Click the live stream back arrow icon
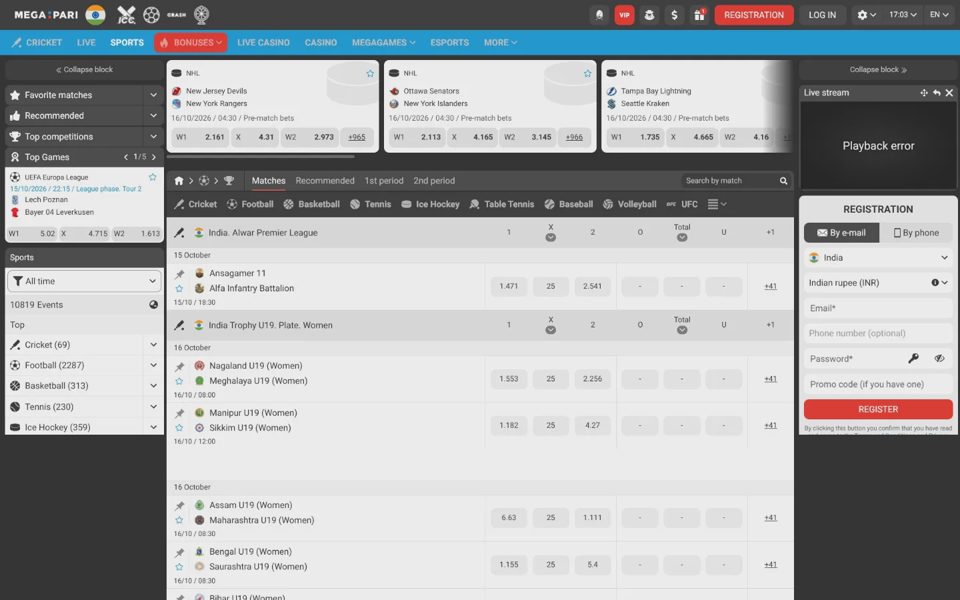This screenshot has height=600, width=960. point(937,92)
